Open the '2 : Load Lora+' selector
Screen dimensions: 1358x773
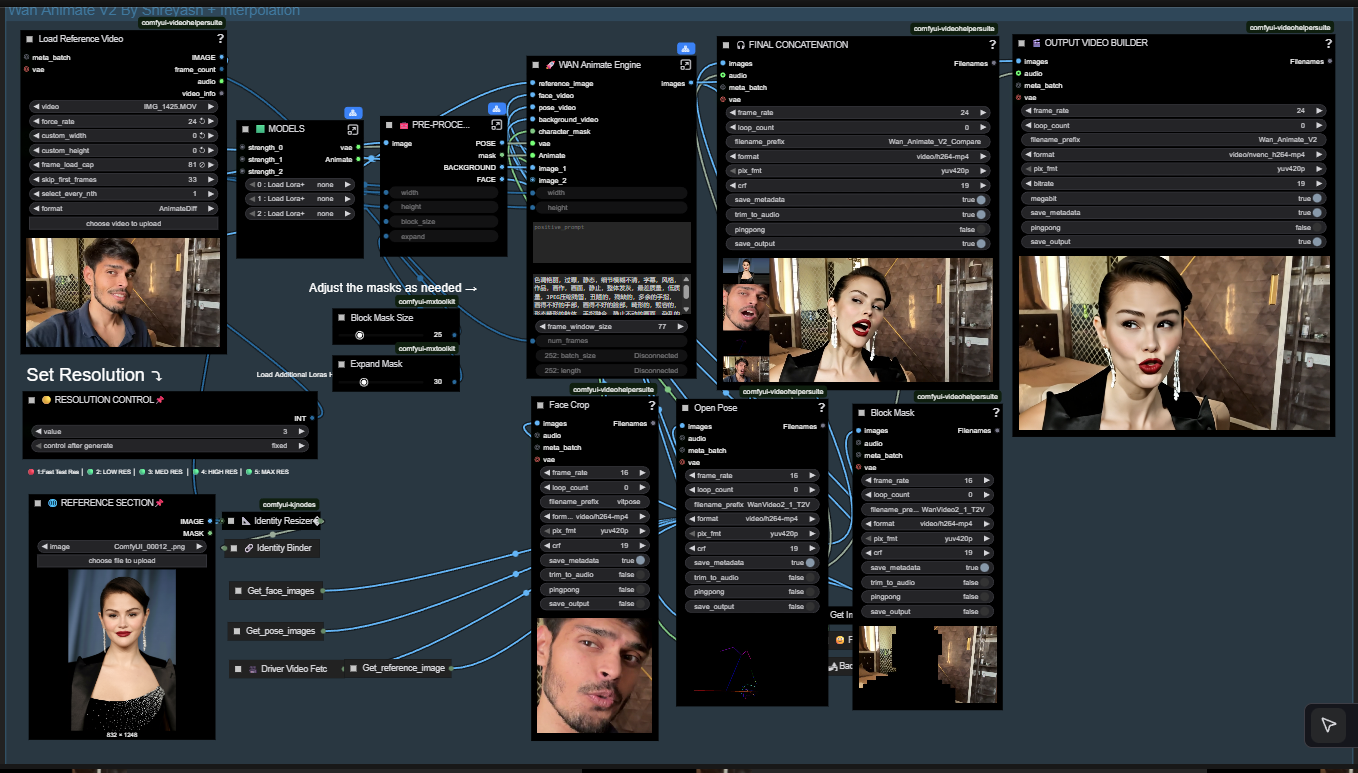pyautogui.click(x=300, y=214)
